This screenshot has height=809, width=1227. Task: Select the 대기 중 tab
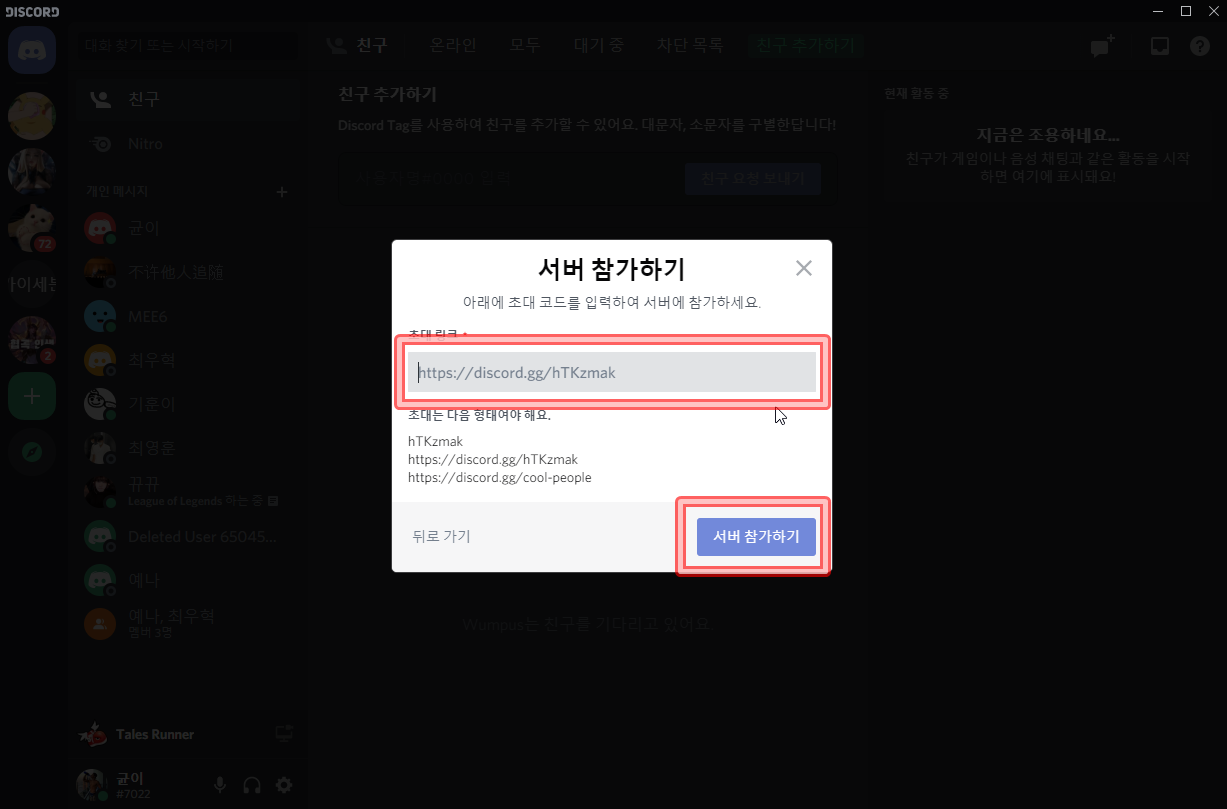[599, 45]
